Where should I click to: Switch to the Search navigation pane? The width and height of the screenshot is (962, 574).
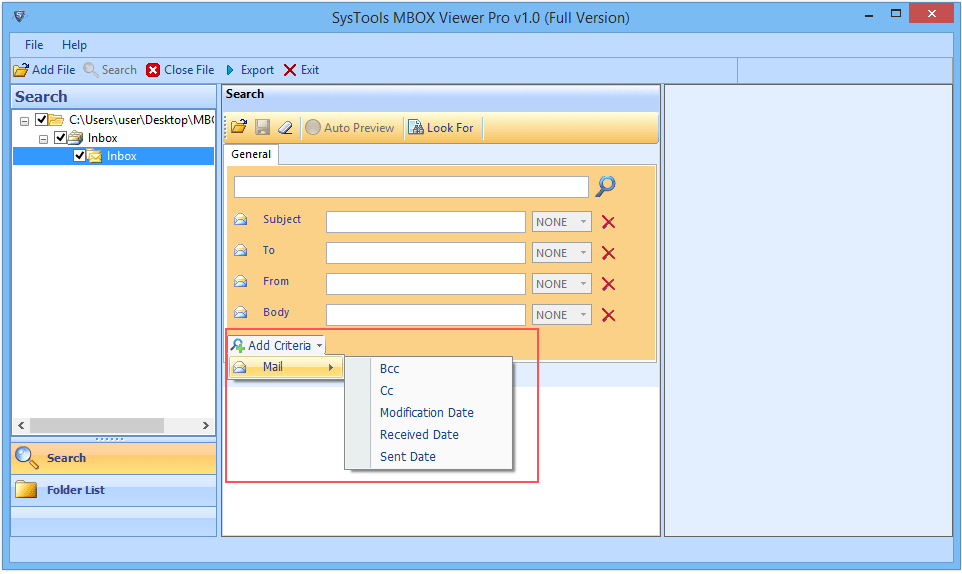tap(114, 458)
